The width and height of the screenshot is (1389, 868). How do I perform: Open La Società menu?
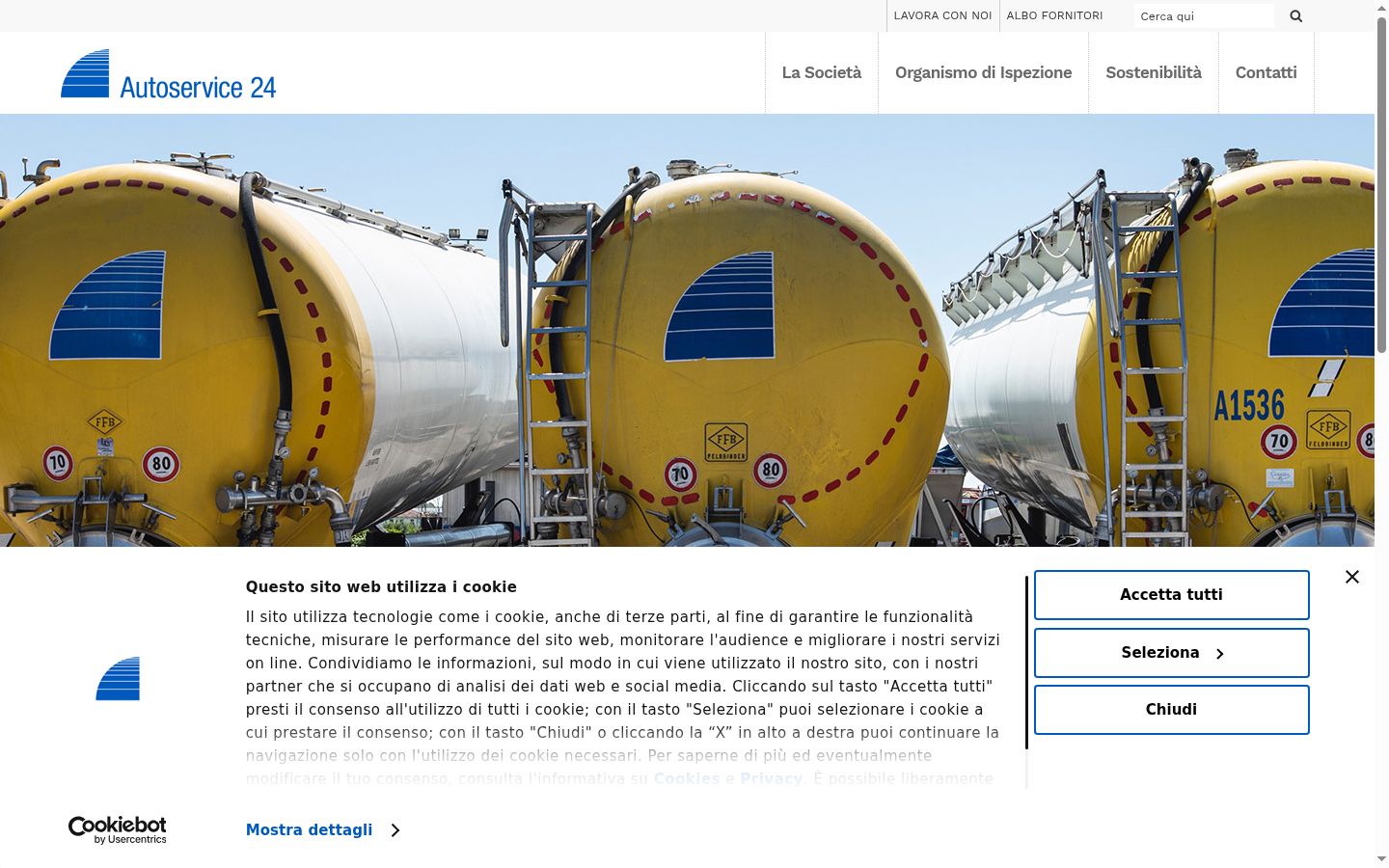pos(822,72)
